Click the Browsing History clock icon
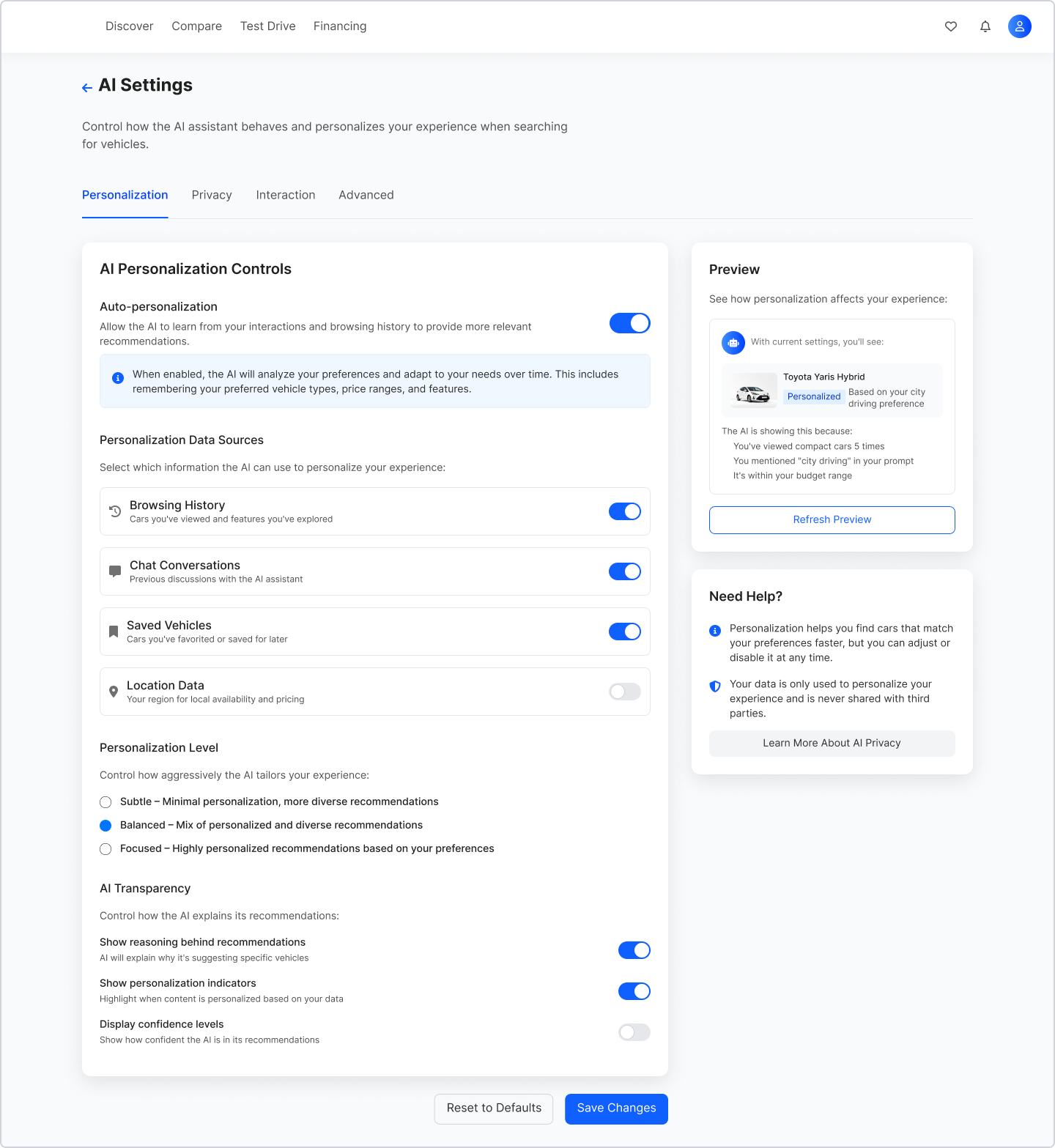The width and height of the screenshot is (1055, 1148). [x=115, y=511]
